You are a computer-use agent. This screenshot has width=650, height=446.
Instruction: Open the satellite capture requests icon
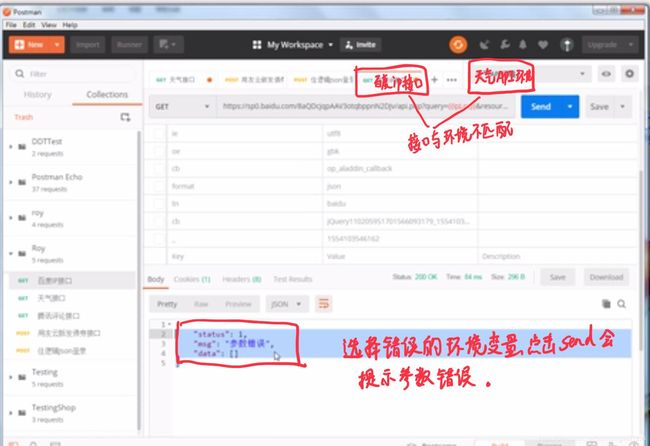(x=484, y=45)
